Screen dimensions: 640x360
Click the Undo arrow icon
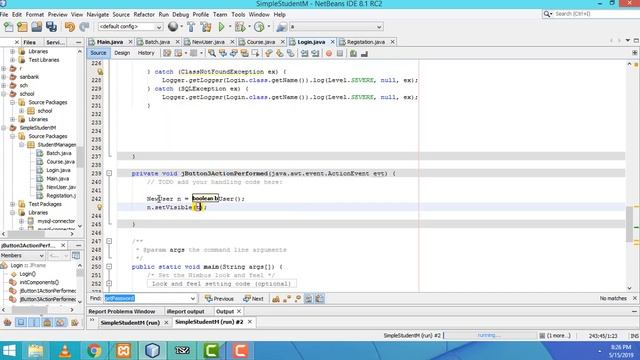[x=70, y=27]
